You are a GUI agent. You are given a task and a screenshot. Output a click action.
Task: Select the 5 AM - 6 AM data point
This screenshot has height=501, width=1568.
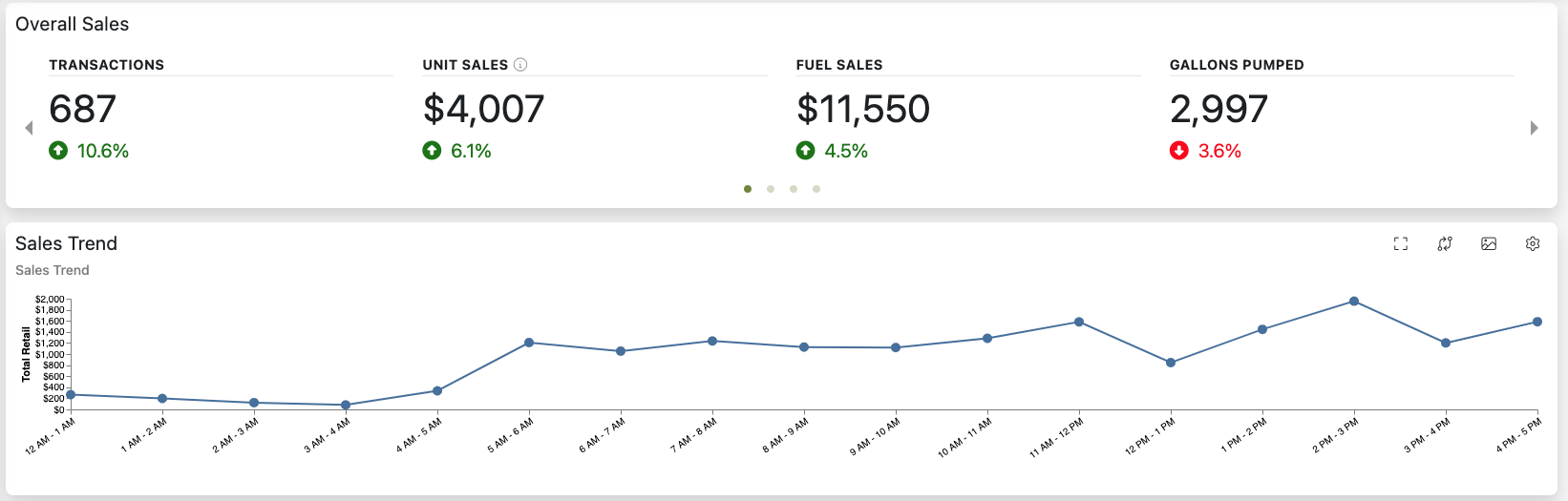coord(529,343)
